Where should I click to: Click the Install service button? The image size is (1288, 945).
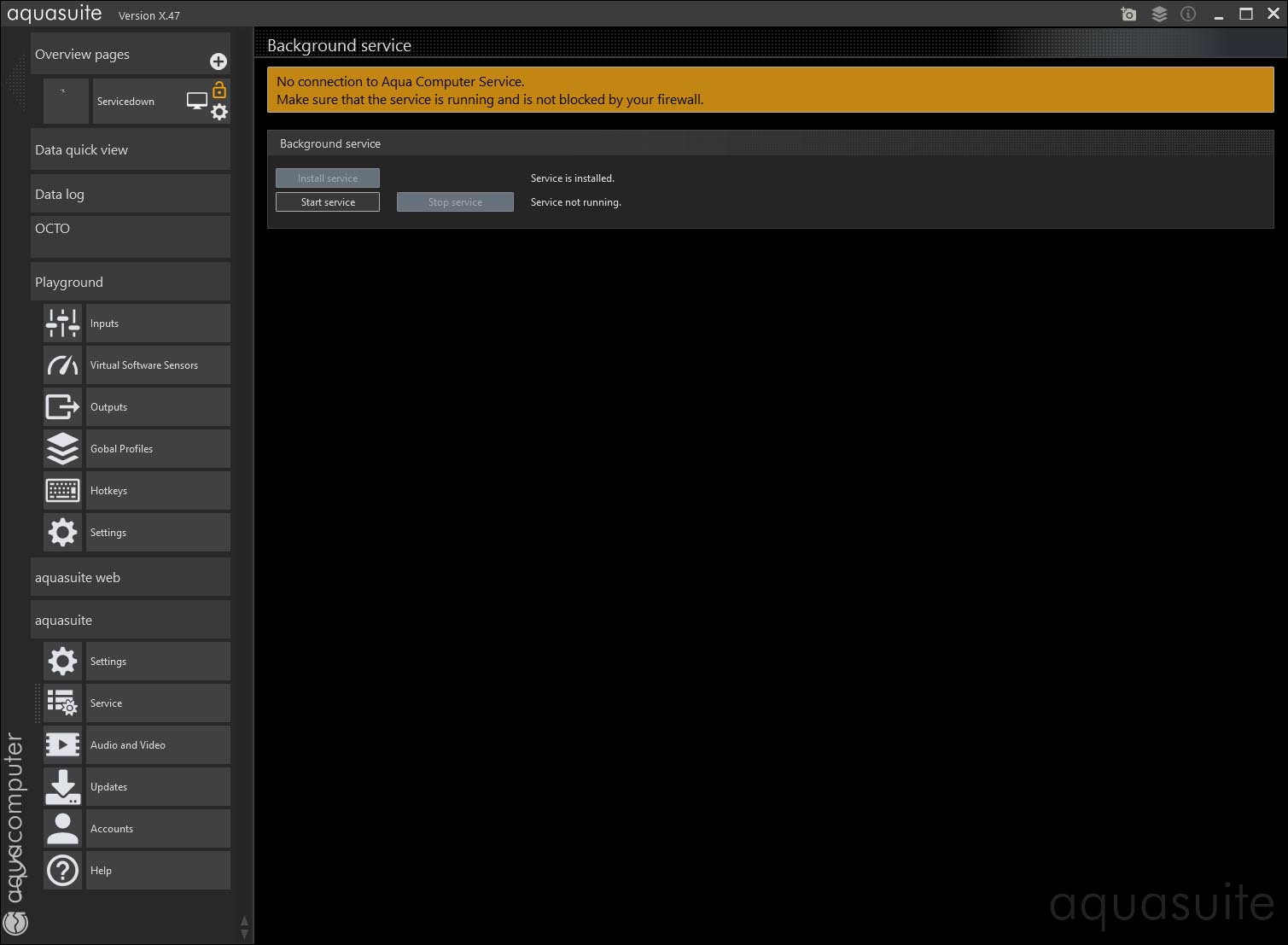tap(328, 178)
